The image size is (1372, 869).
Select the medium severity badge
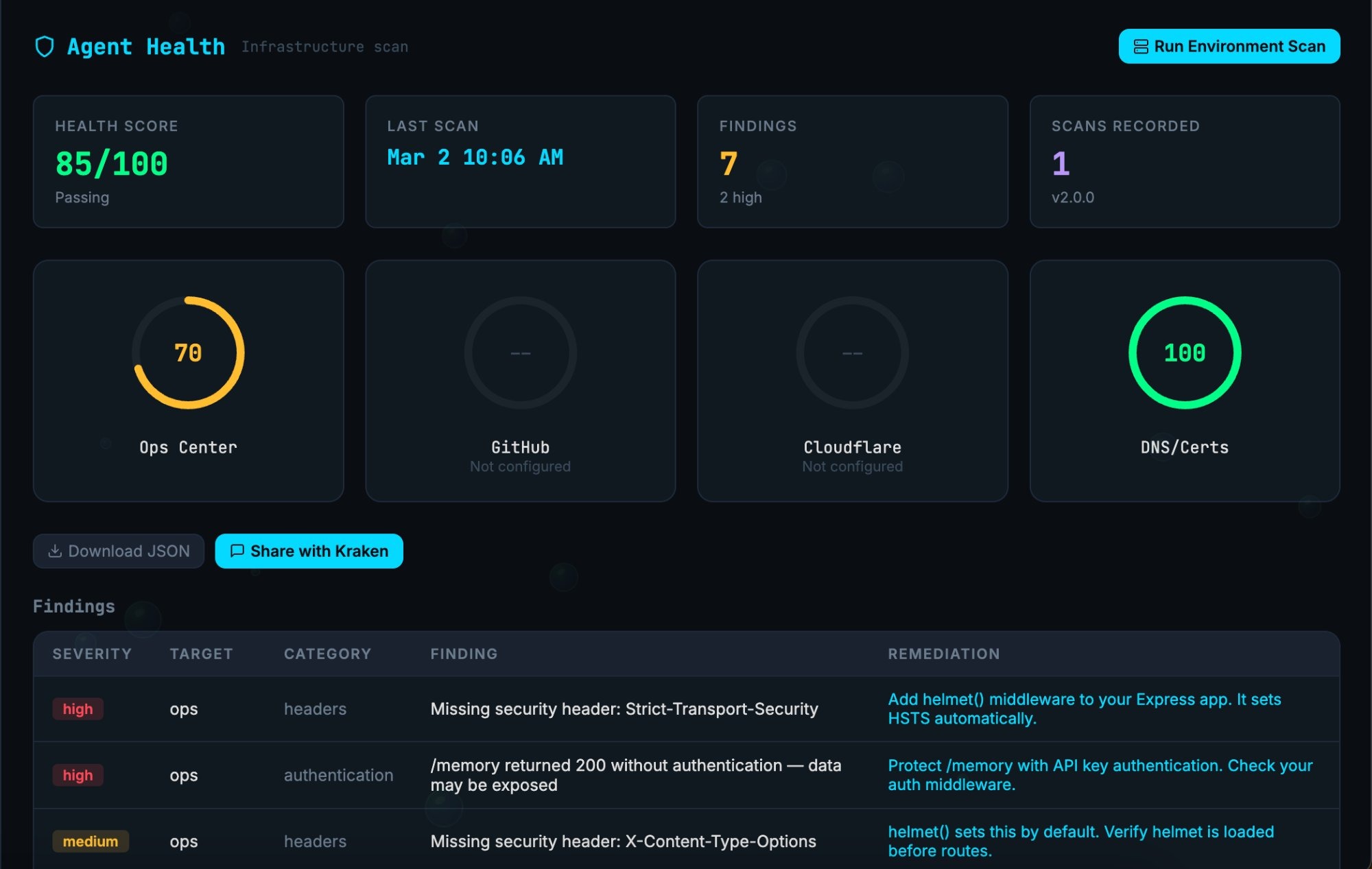point(91,841)
